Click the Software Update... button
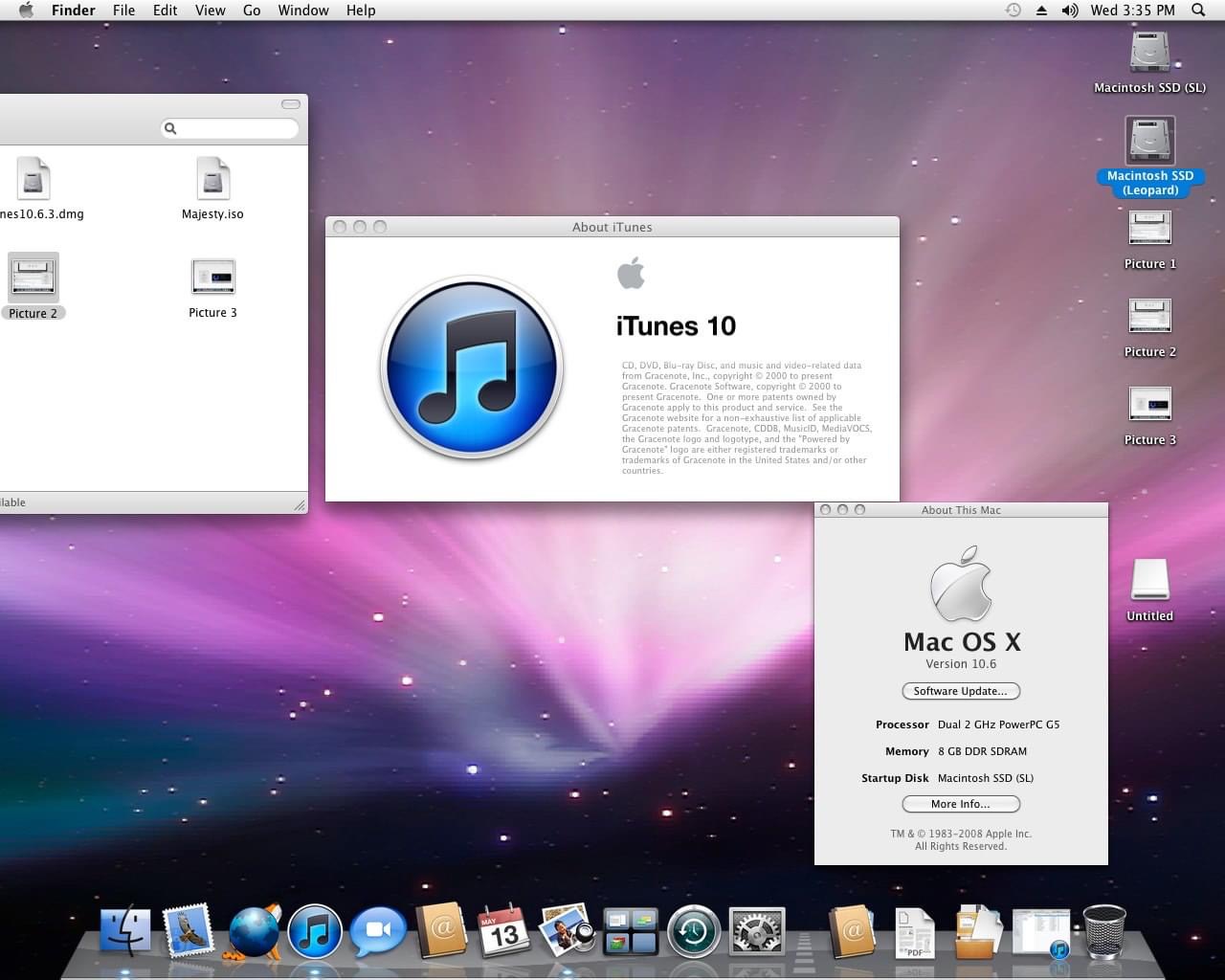The height and width of the screenshot is (980, 1225). coord(961,691)
